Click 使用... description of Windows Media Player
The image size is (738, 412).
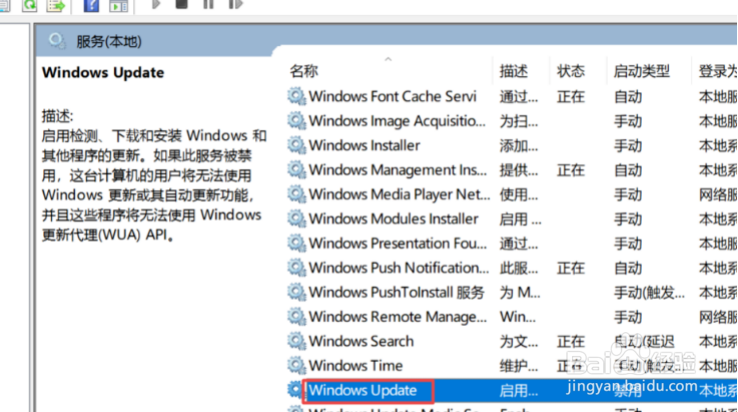pyautogui.click(x=518, y=194)
